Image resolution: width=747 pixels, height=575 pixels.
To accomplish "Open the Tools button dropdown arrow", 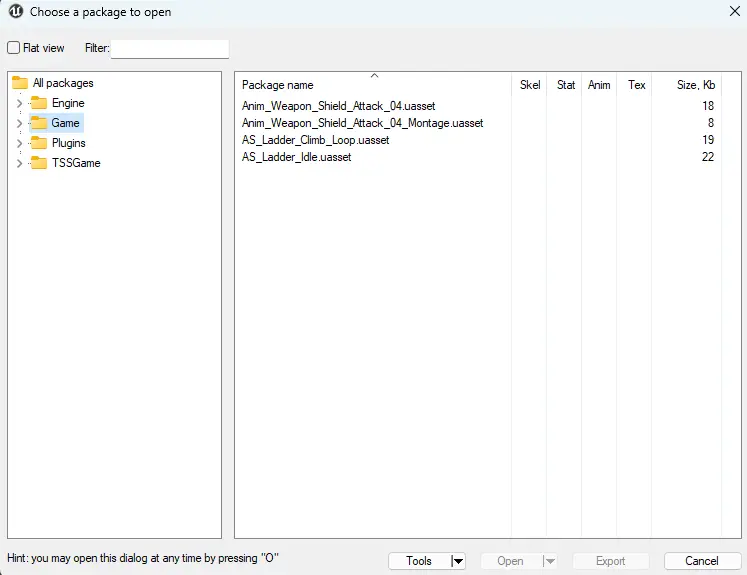I will tap(457, 561).
